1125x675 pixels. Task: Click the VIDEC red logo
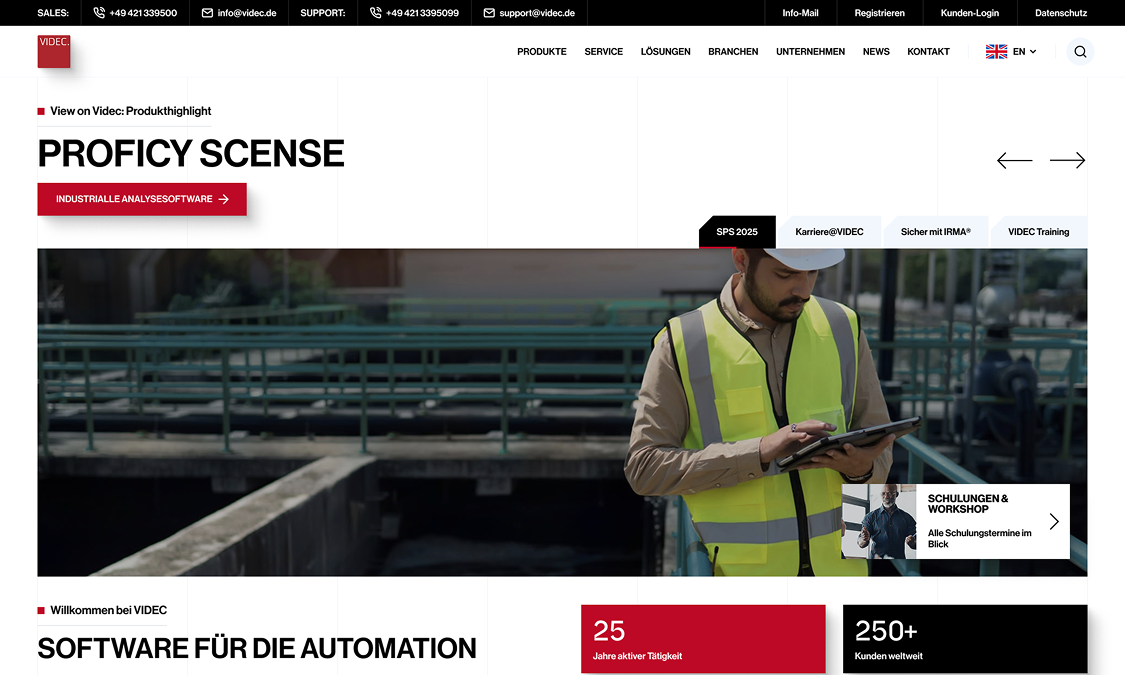click(54, 51)
